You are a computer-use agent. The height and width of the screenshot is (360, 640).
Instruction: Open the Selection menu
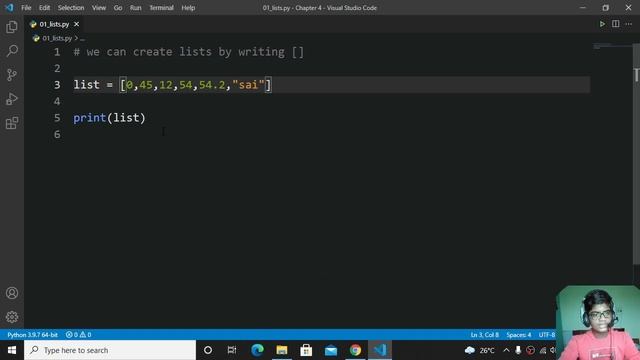pos(71,8)
